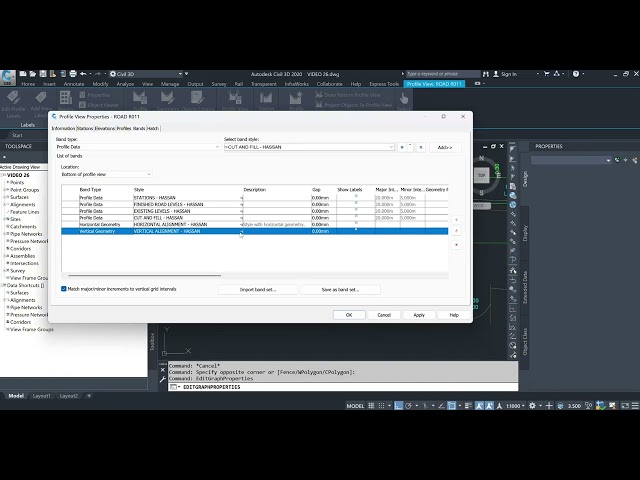Click the wrench icon beside command line
This screenshot has width=640, height=480.
(x=162, y=380)
